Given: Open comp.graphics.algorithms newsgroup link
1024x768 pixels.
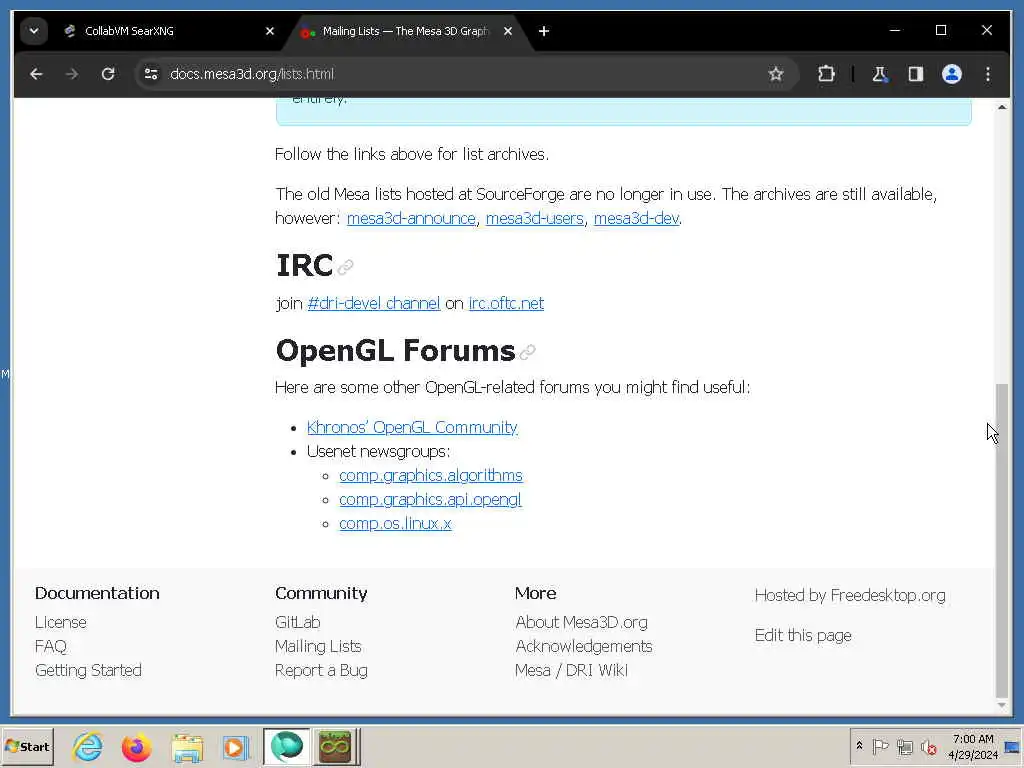Looking at the screenshot, I should [430, 475].
